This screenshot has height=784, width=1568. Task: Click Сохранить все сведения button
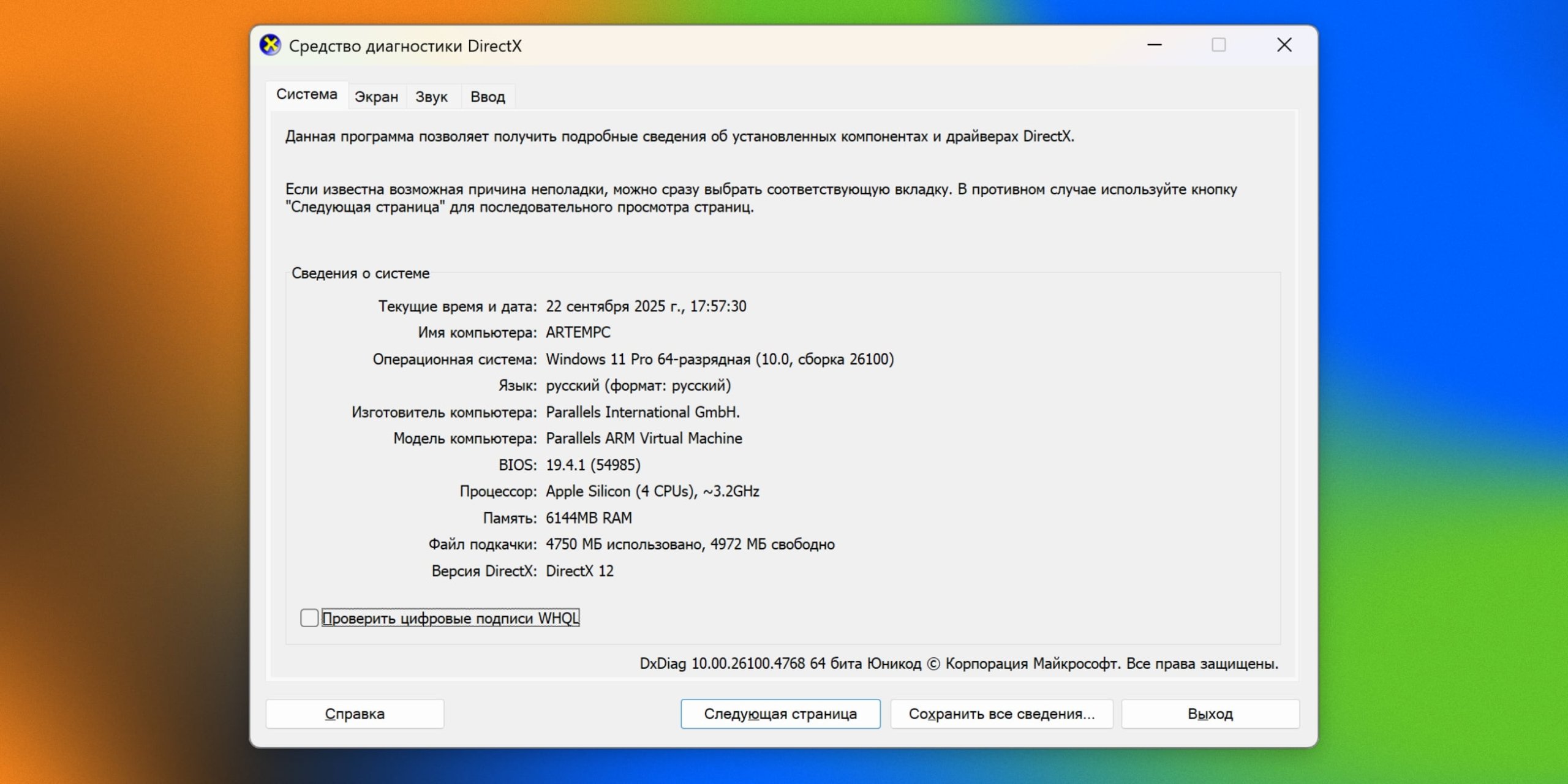pyautogui.click(x=1001, y=714)
